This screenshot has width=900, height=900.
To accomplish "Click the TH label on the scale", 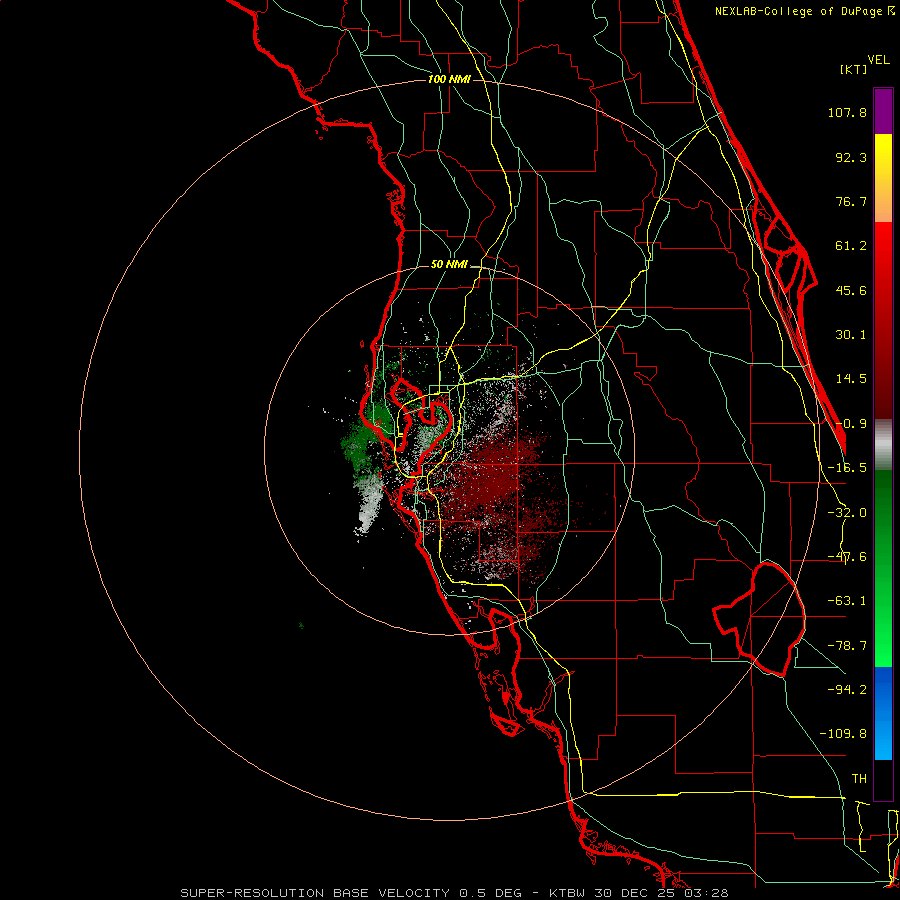I will coord(859,779).
